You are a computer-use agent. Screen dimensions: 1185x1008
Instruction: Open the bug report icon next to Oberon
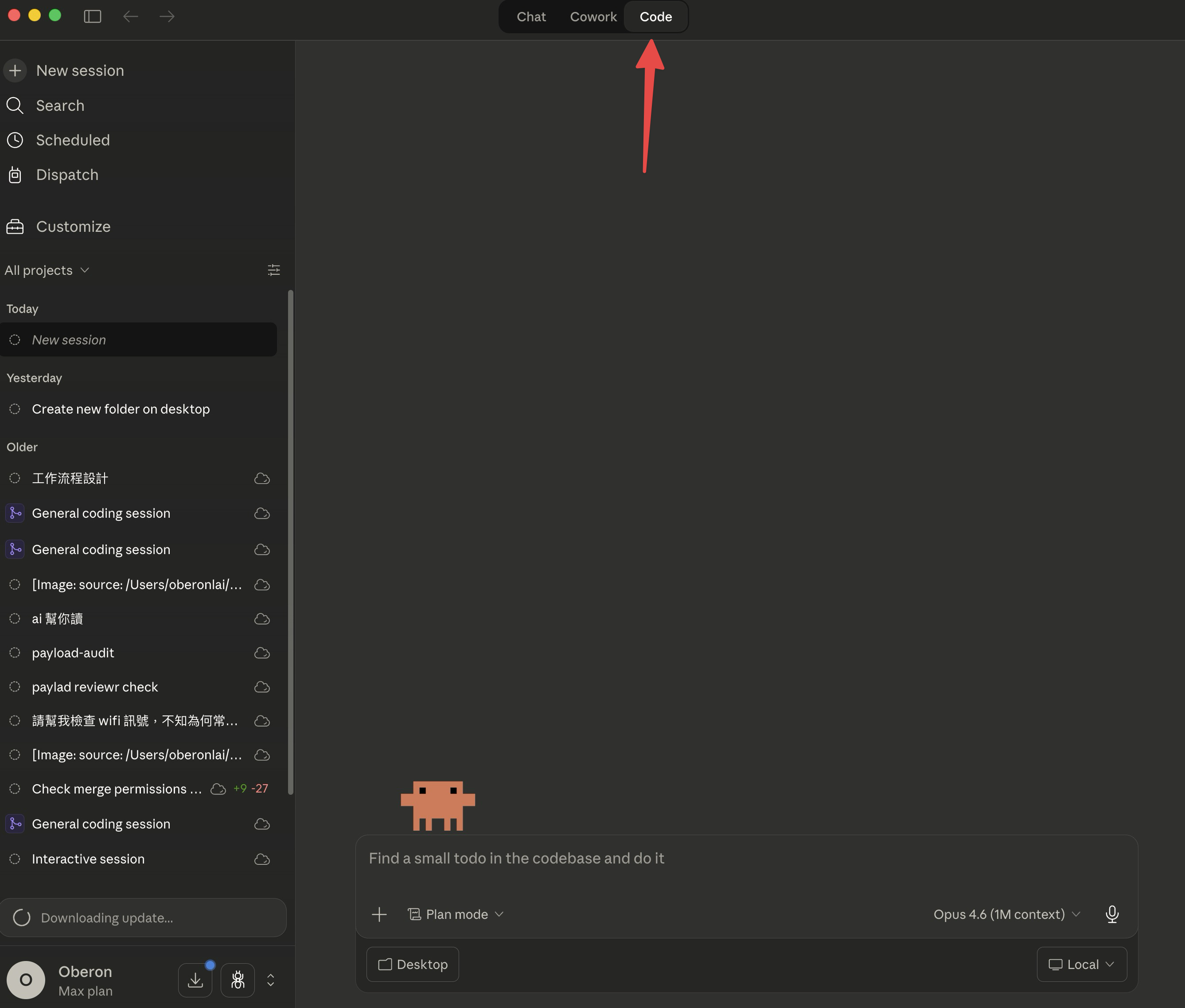click(238, 980)
